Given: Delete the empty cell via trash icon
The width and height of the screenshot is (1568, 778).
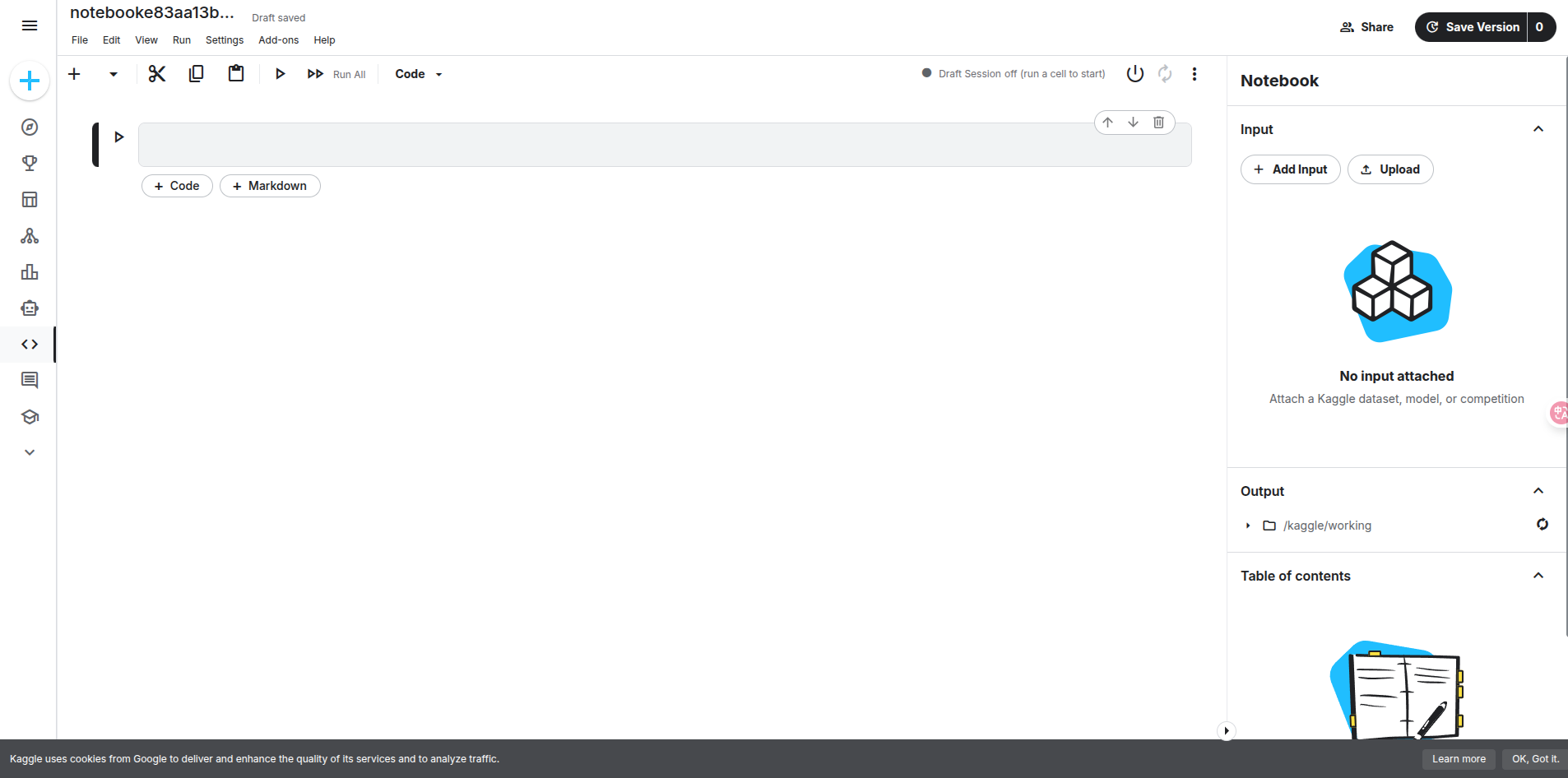Looking at the screenshot, I should (1159, 122).
